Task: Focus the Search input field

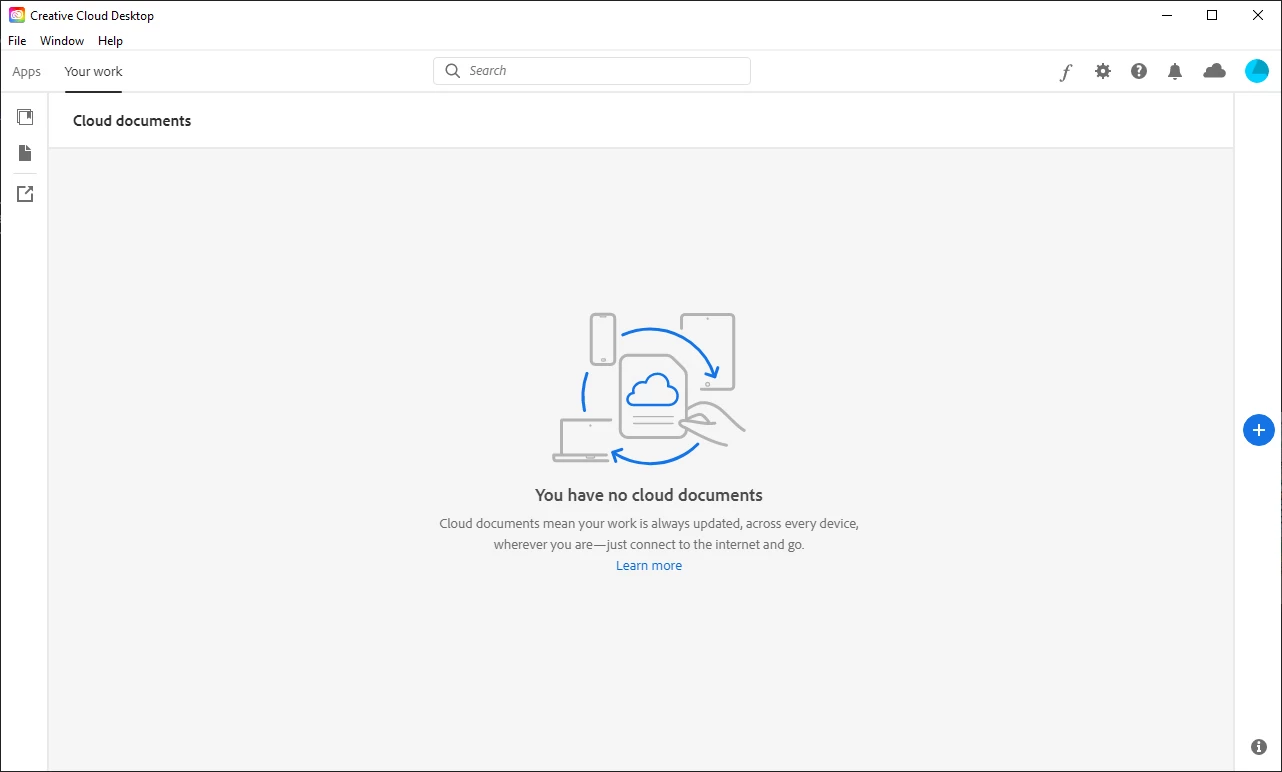Action: [x=592, y=71]
